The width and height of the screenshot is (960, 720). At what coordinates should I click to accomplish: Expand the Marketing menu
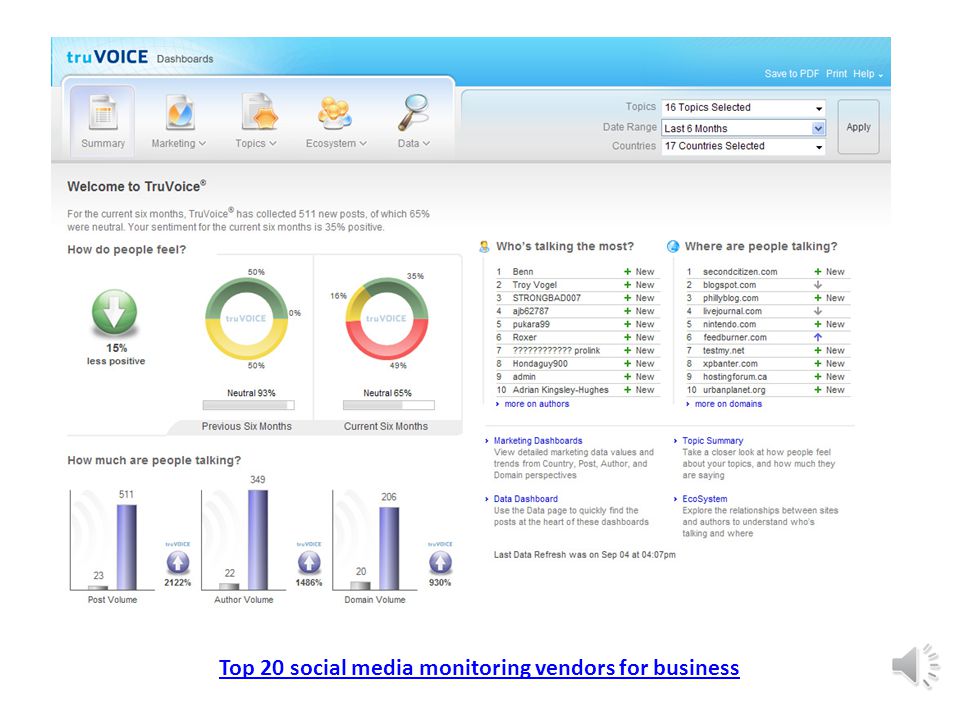tap(179, 143)
